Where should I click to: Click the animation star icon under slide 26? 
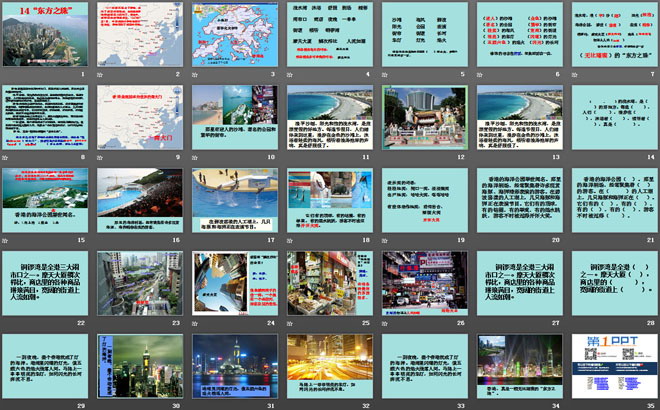click(x=385, y=323)
